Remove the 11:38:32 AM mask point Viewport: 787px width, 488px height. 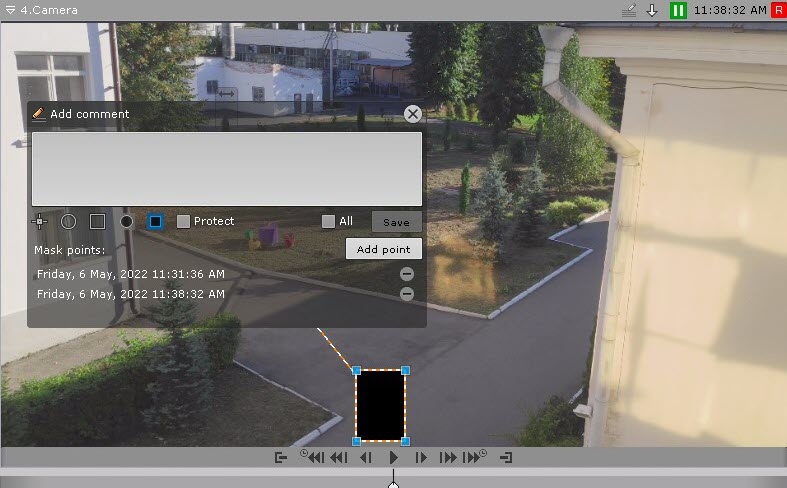click(407, 294)
